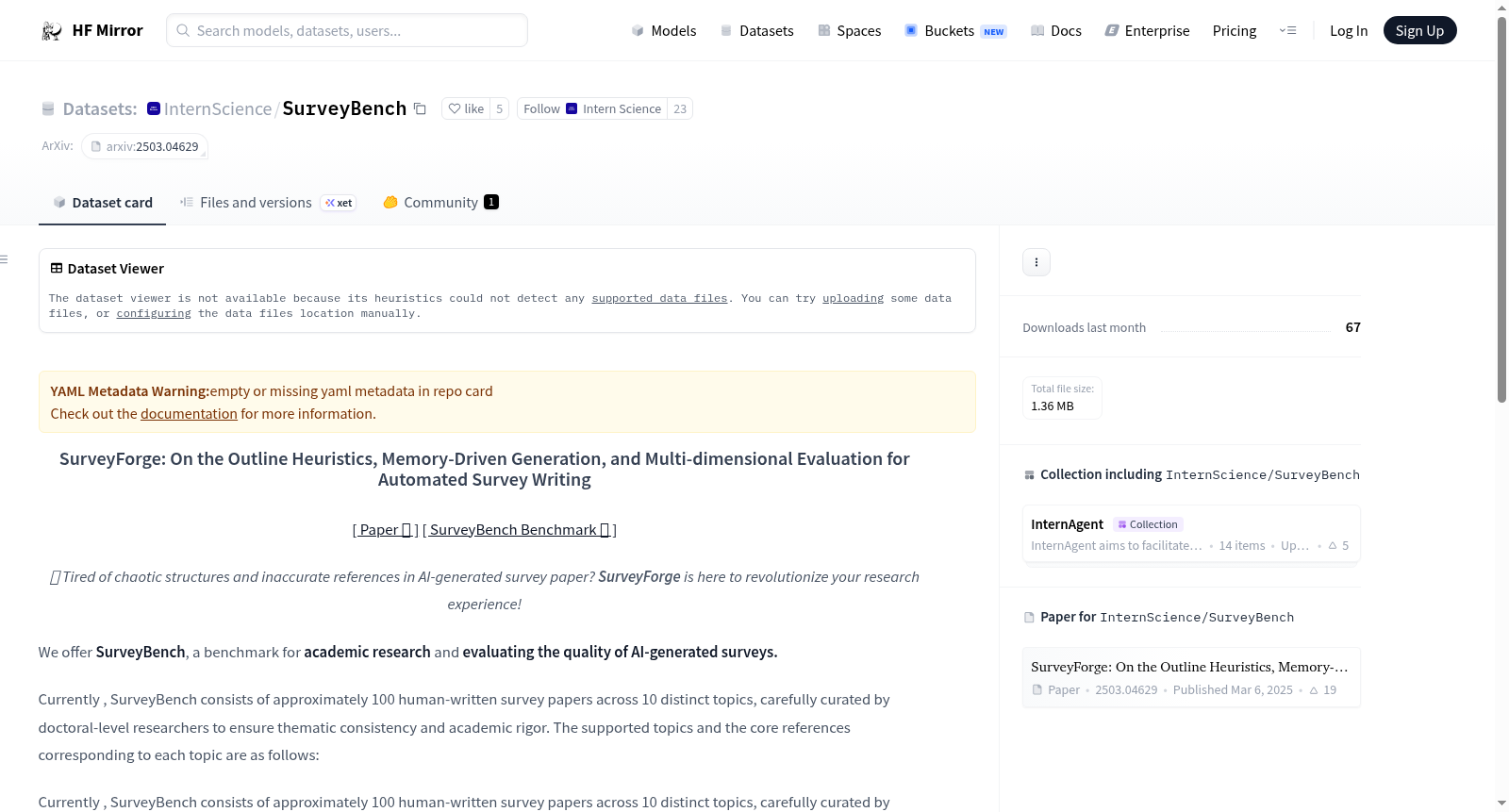The height and width of the screenshot is (812, 1509).
Task: Go to Datasets in the navigation bar
Action: pyautogui.click(x=756, y=31)
